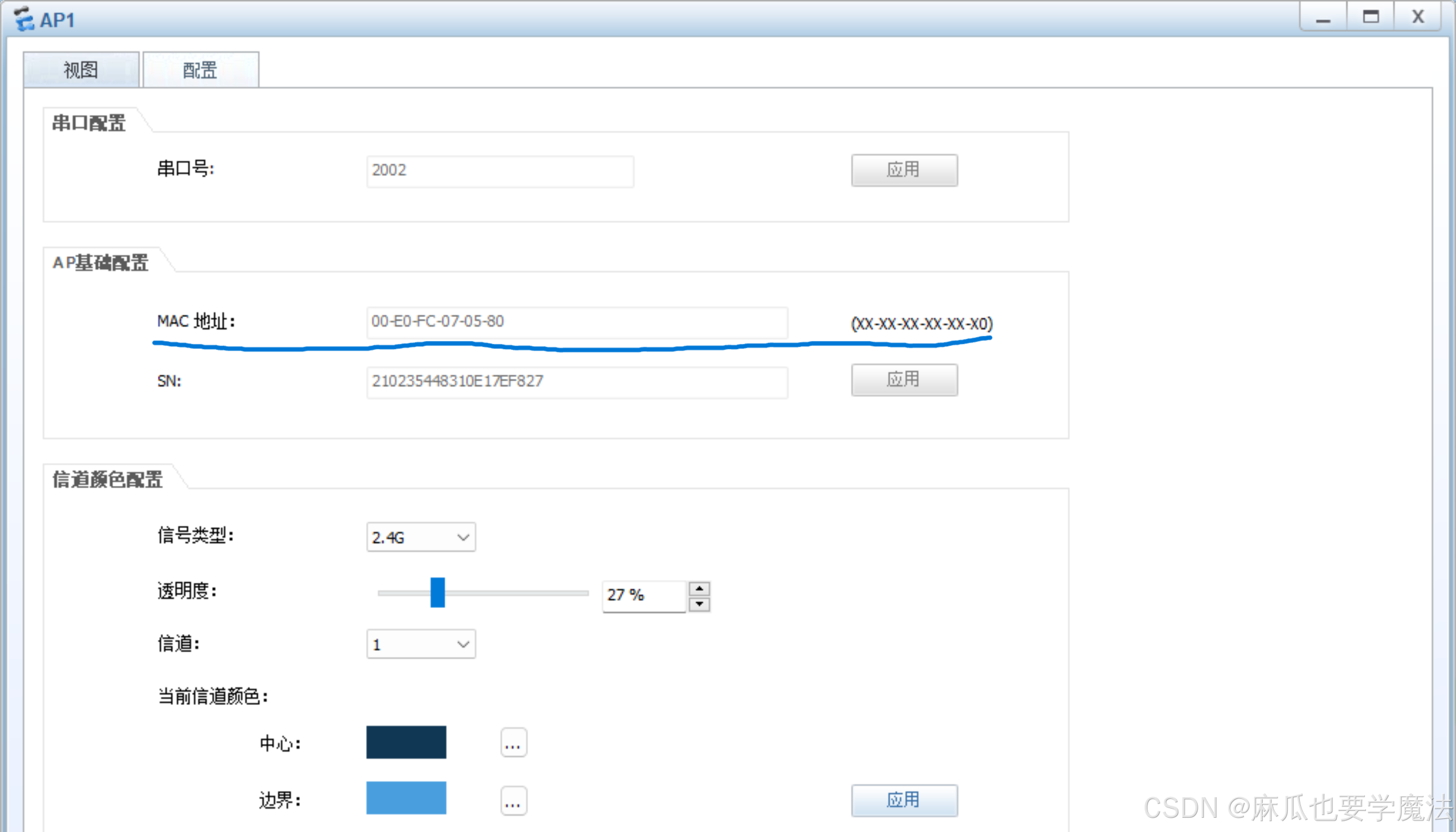Apply the AP basic configuration
The image size is (1456, 832).
(903, 379)
